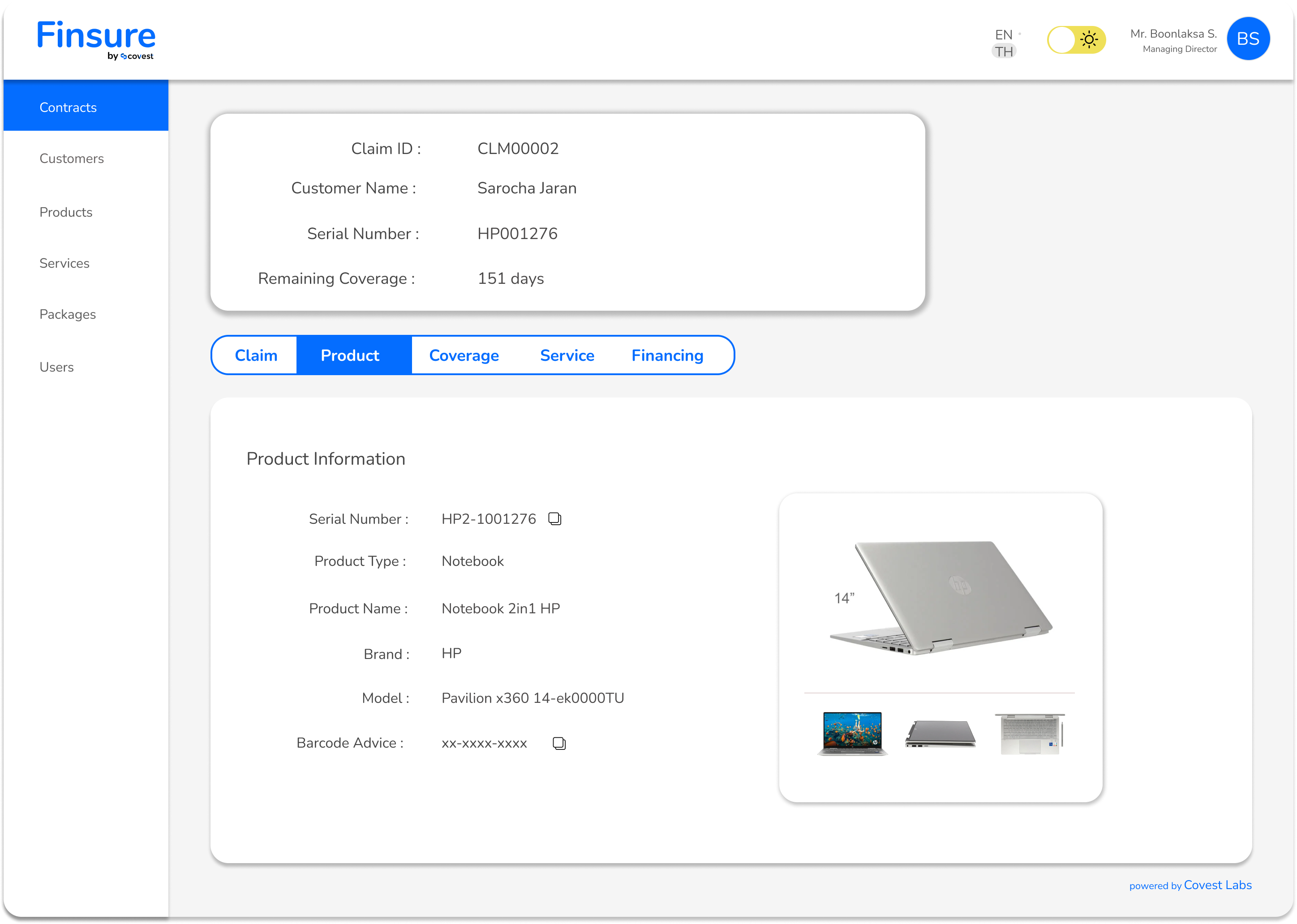Switch language to TH

tap(1003, 52)
